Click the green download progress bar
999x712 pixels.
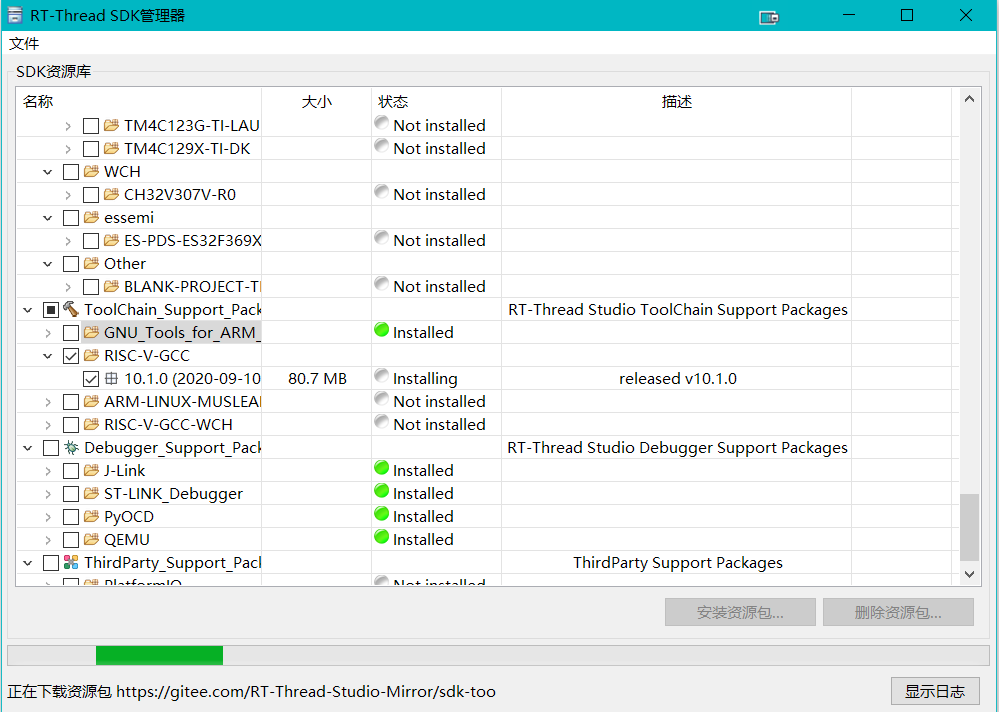[158, 654]
